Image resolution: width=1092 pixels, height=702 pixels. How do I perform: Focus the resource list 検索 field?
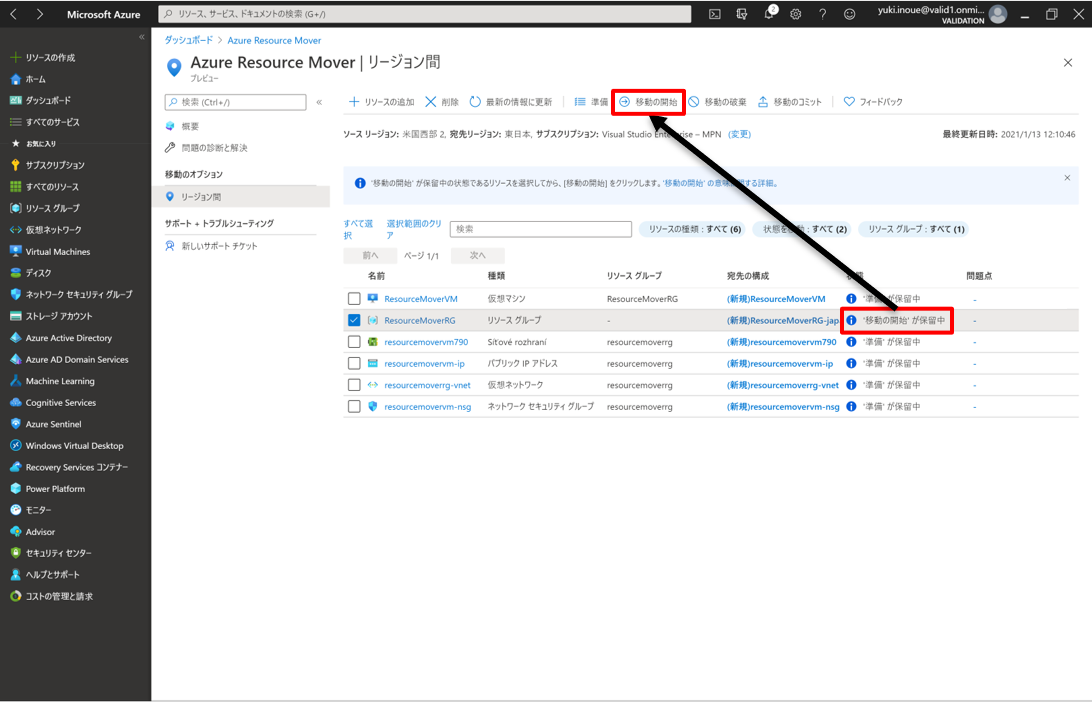pos(540,229)
